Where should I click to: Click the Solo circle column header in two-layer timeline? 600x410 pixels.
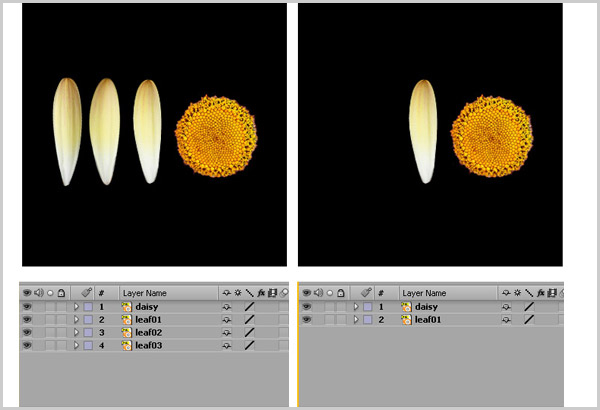pos(330,293)
